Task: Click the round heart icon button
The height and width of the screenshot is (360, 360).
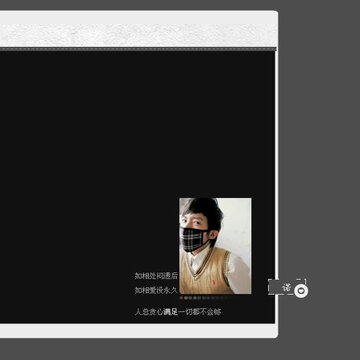Action: click(x=301, y=291)
